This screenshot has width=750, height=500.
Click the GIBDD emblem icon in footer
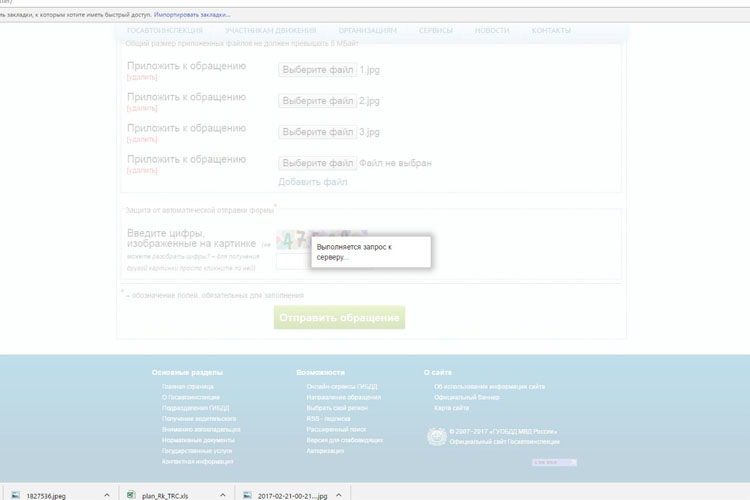437,436
